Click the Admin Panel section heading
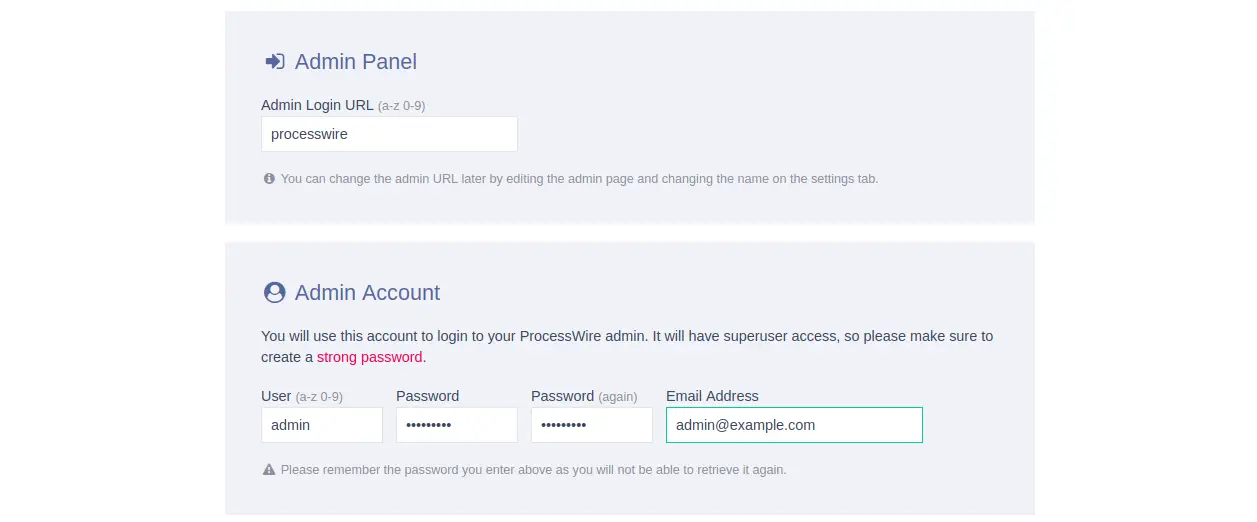This screenshot has height=522, width=1257. [x=355, y=62]
